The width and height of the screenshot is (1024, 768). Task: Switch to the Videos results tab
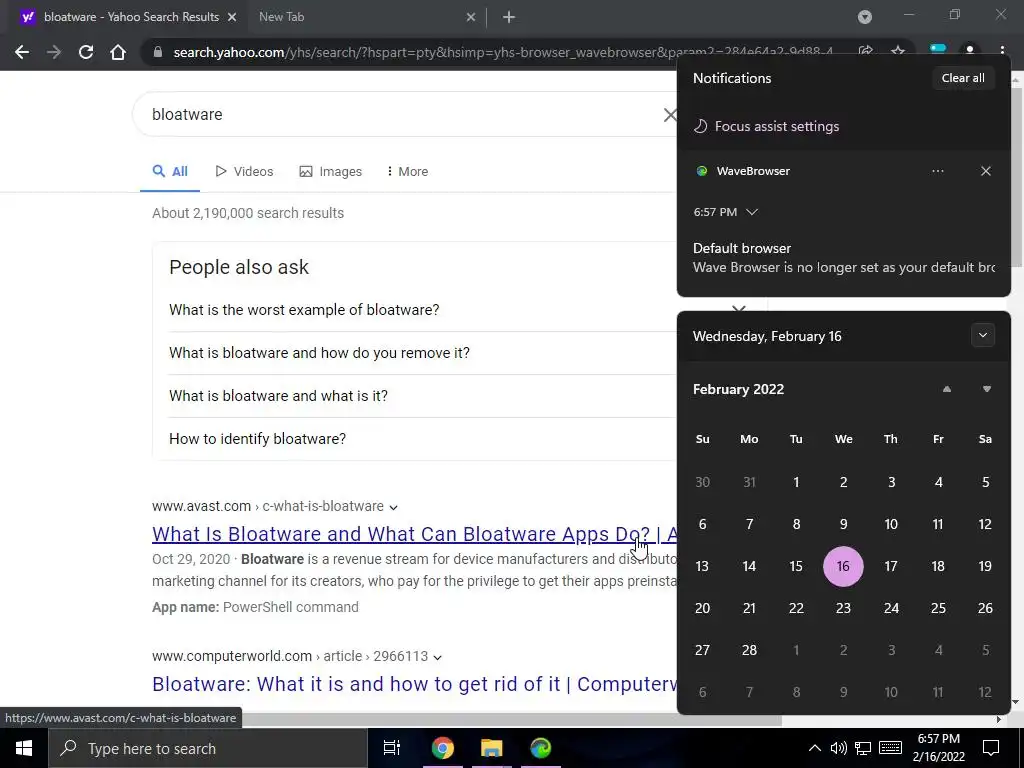point(244,172)
